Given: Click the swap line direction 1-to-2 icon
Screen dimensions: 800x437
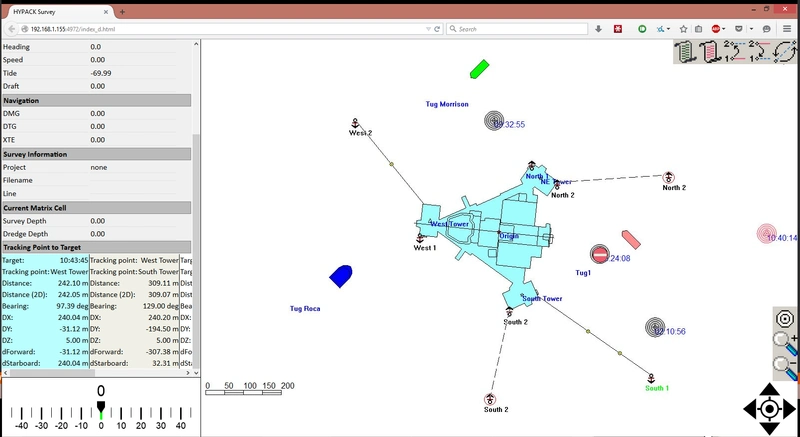Looking at the screenshot, I should coord(735,52).
